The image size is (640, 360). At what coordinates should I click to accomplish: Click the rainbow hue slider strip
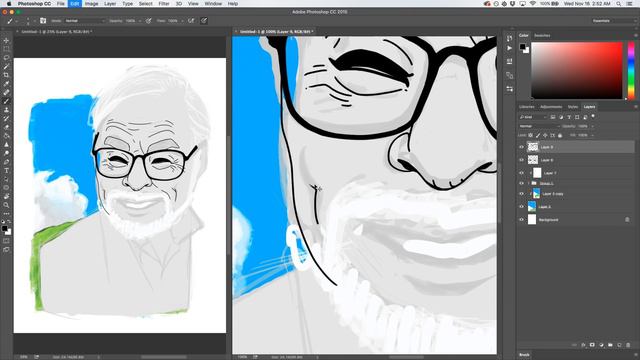pyautogui.click(x=631, y=70)
